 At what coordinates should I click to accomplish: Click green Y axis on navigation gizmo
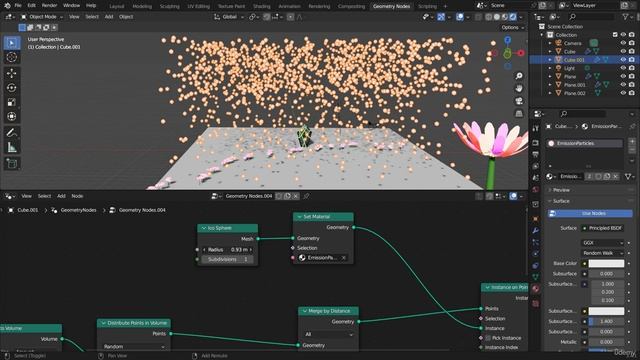[x=507, y=53]
